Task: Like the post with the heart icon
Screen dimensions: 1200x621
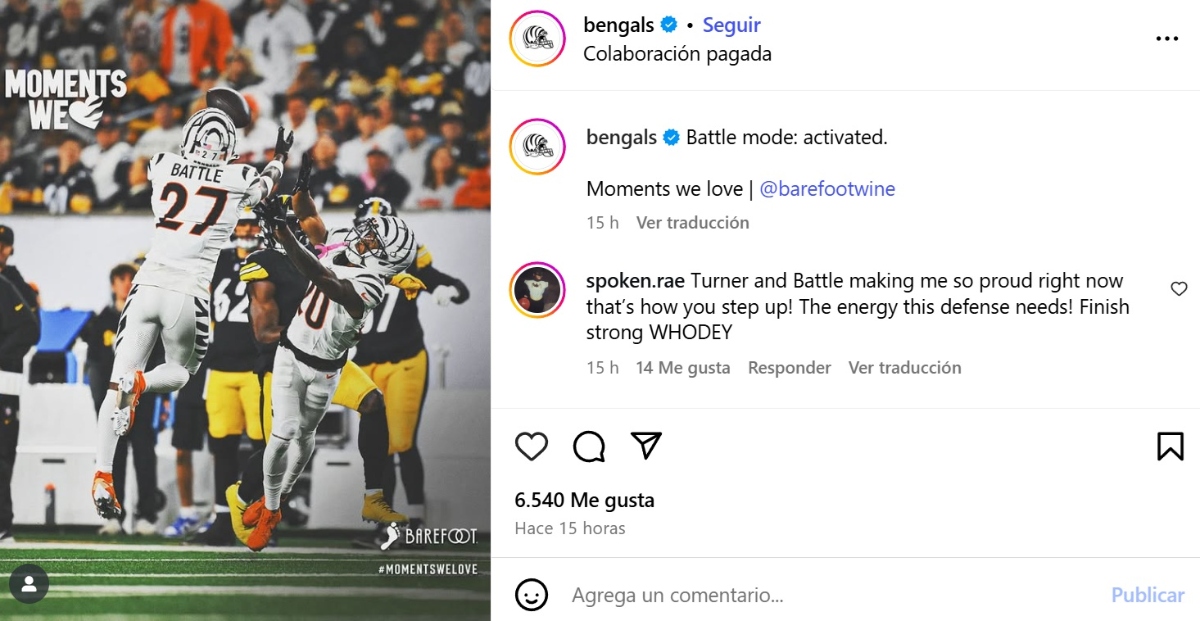Action: 531,446
